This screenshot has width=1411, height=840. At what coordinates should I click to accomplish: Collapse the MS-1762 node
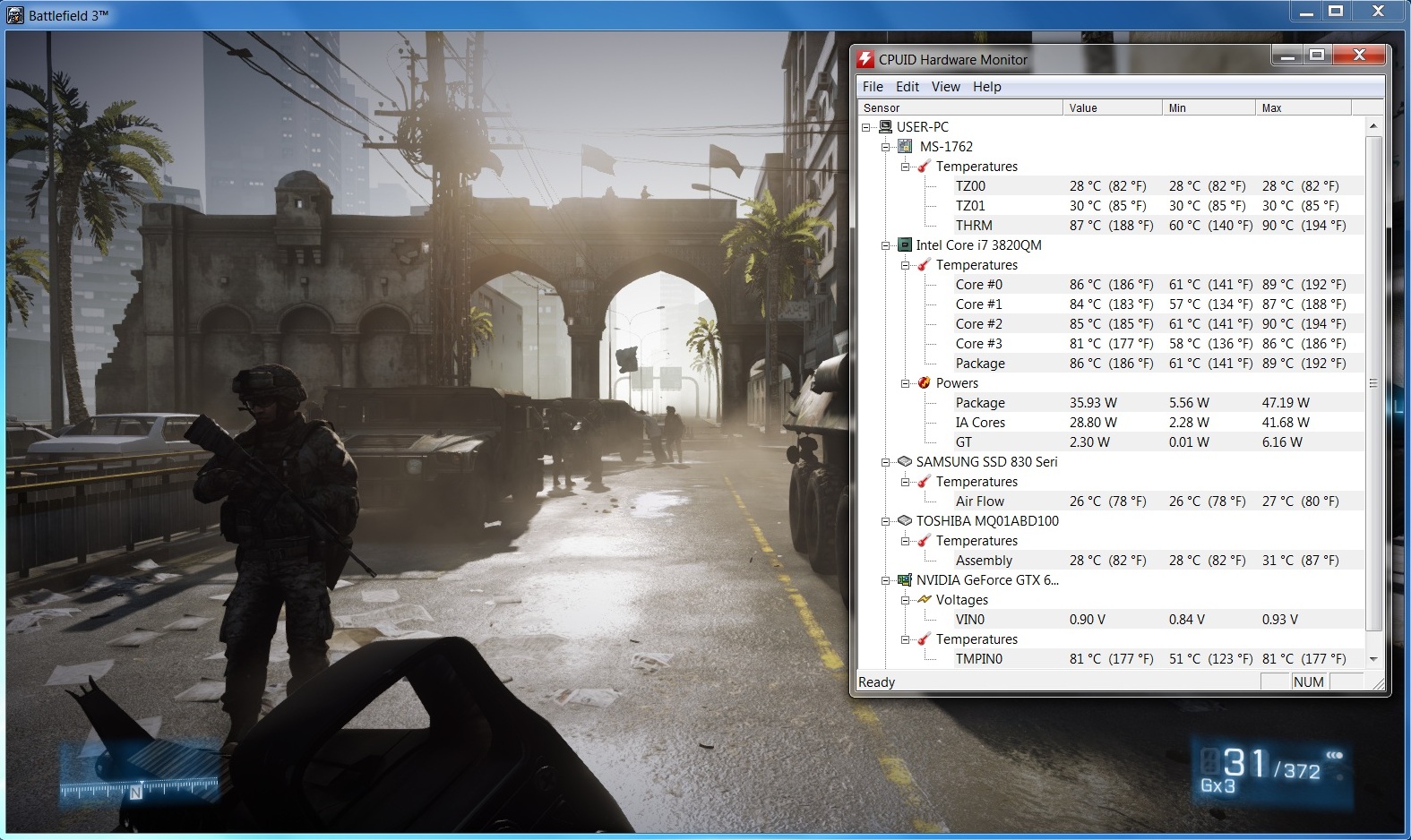(x=886, y=147)
